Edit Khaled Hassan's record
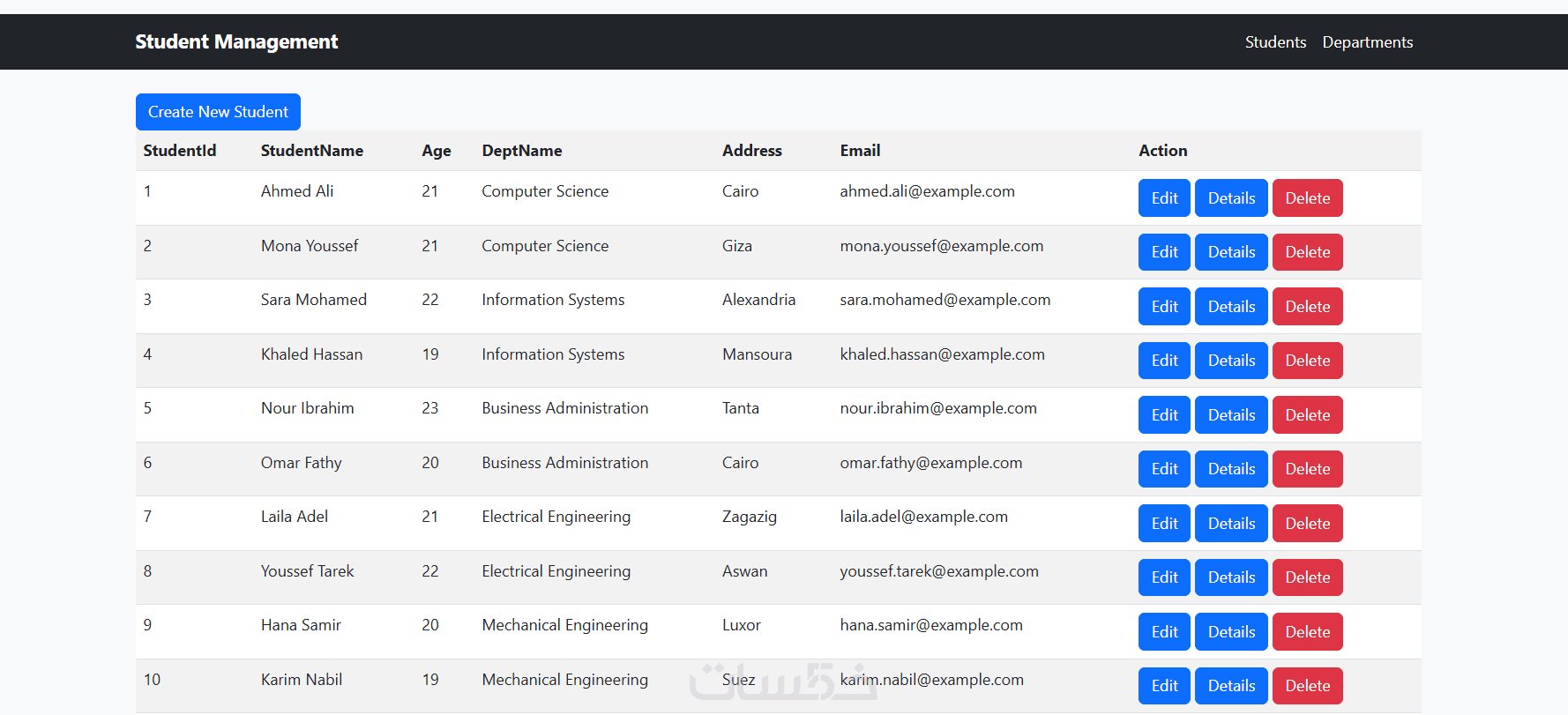The height and width of the screenshot is (715, 1568). [1164, 361]
